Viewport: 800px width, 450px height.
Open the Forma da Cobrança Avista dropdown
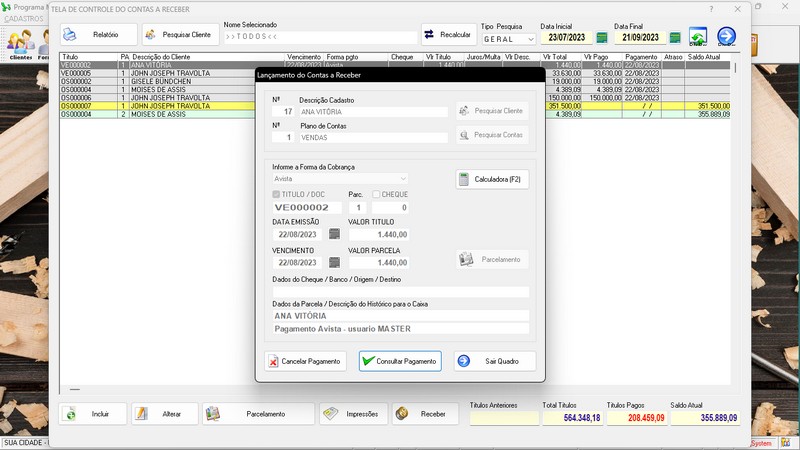pos(340,179)
